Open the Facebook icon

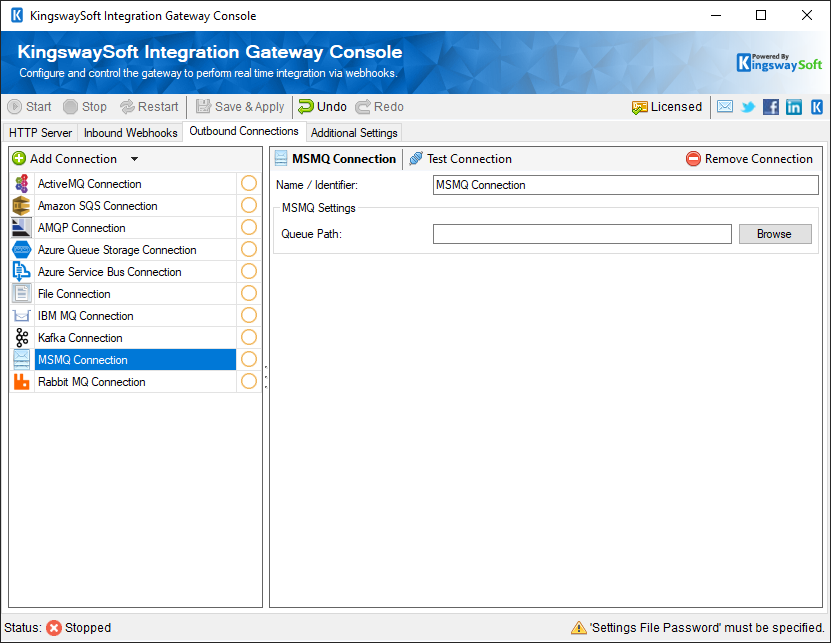tap(771, 107)
